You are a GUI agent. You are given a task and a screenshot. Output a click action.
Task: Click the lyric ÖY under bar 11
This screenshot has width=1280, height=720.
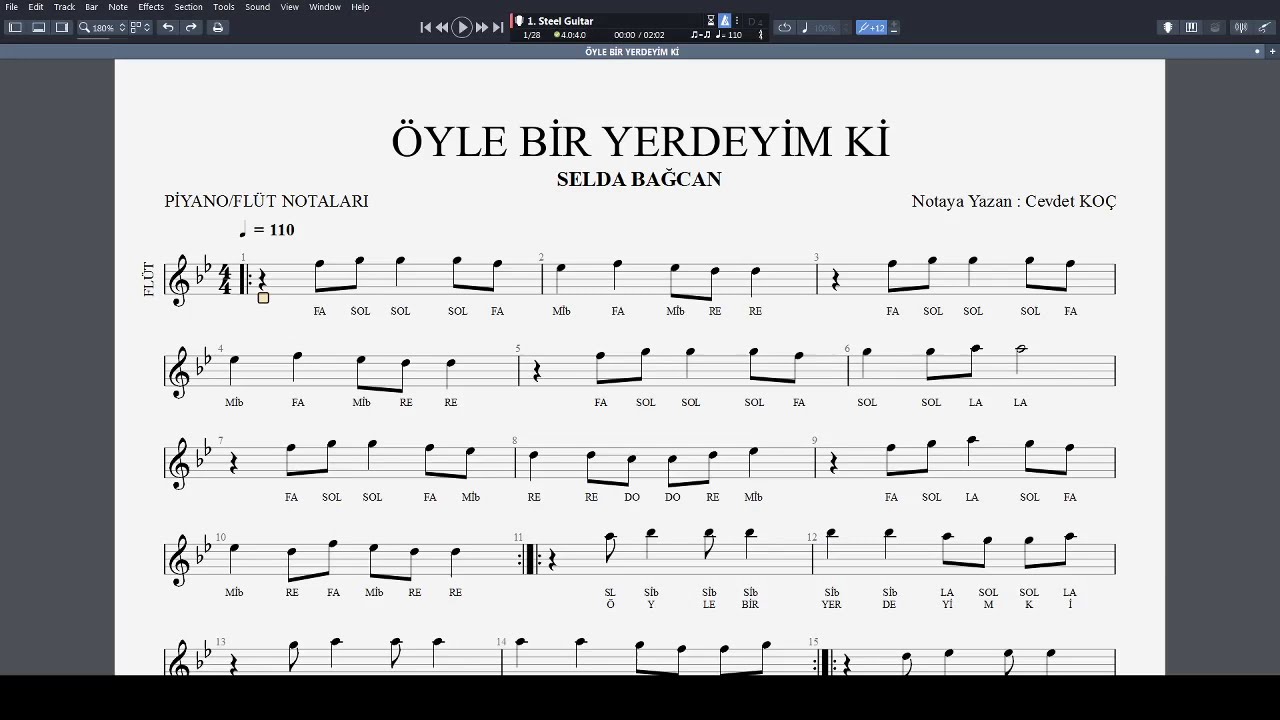[x=610, y=604]
